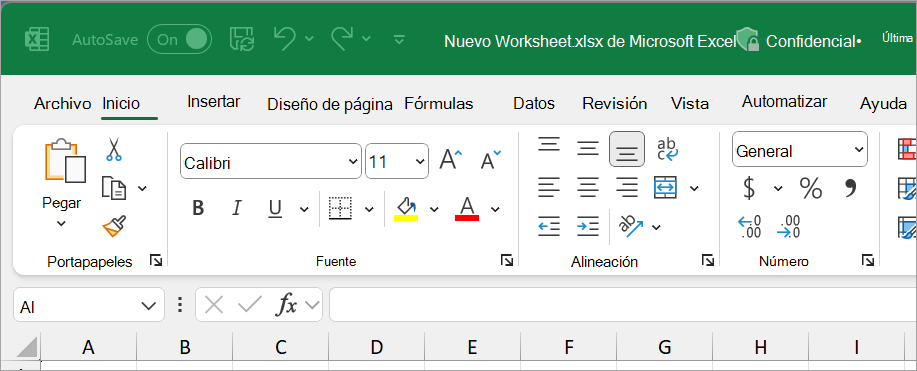Apply Comma Style icon
This screenshot has width=917, height=371.
850,187
